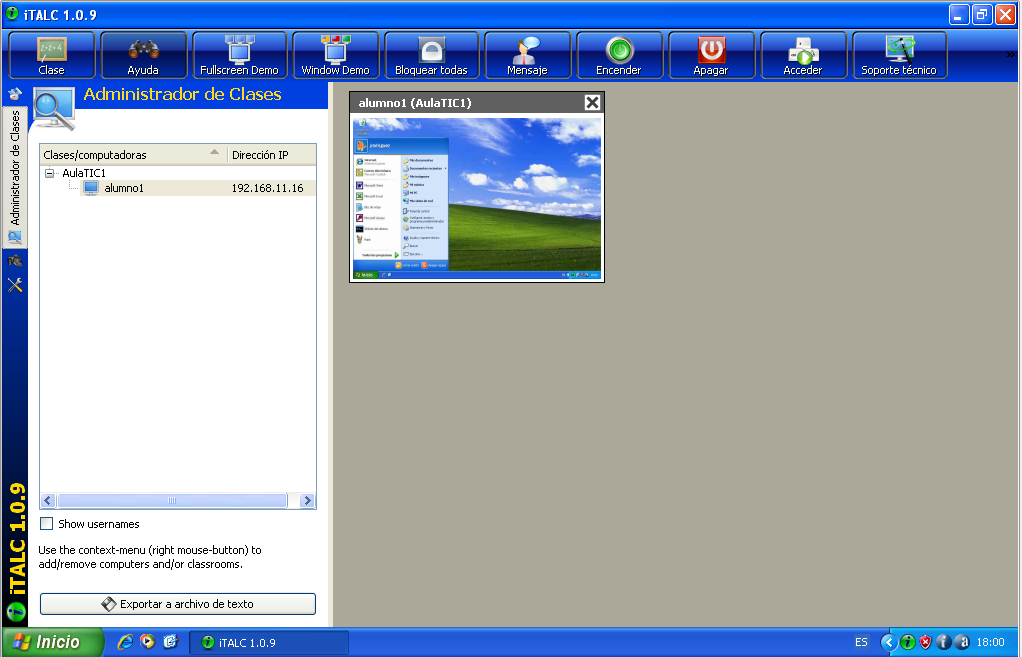Enable the Show usernames checkbox
This screenshot has width=1022, height=657.
47,524
